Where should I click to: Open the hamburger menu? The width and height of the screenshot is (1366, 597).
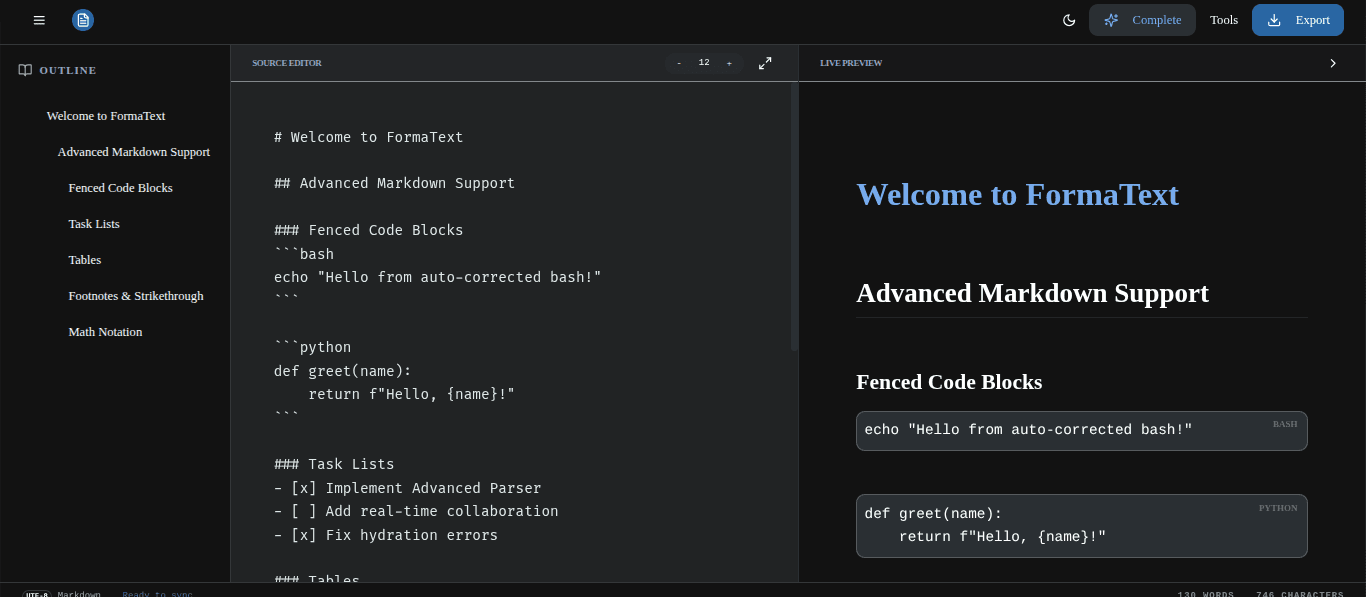tap(39, 20)
